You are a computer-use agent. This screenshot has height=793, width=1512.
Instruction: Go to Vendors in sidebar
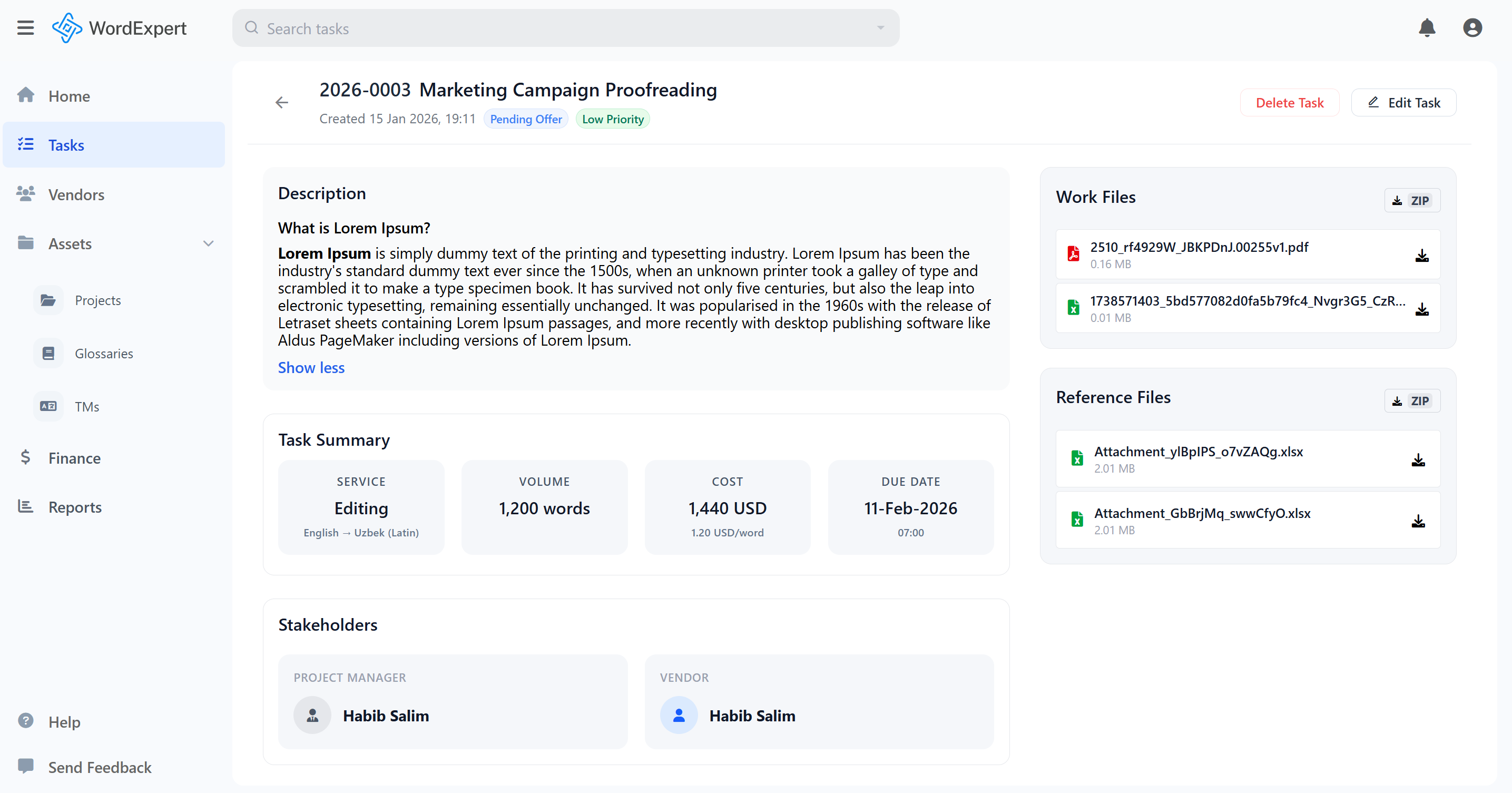click(76, 194)
